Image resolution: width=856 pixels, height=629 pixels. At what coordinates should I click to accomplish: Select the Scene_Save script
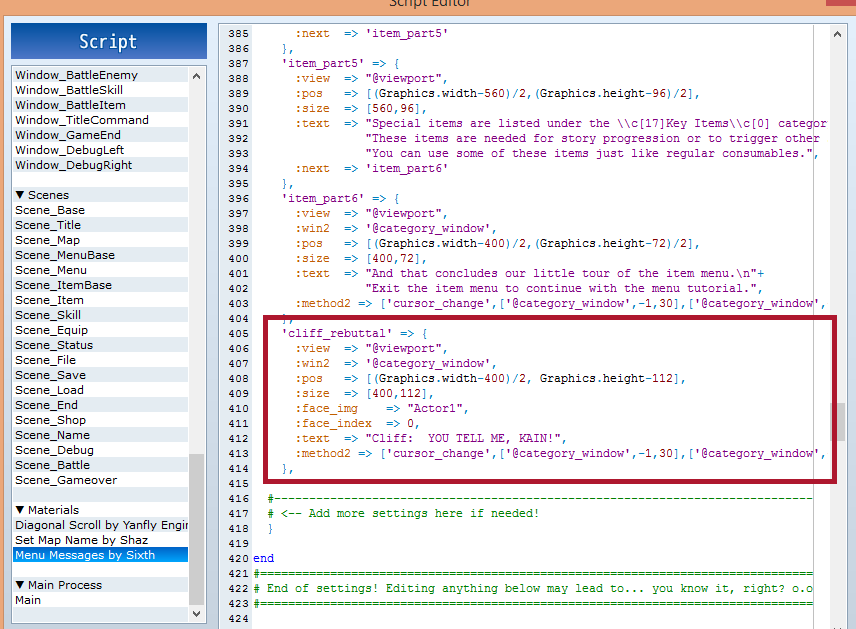click(x=100, y=375)
